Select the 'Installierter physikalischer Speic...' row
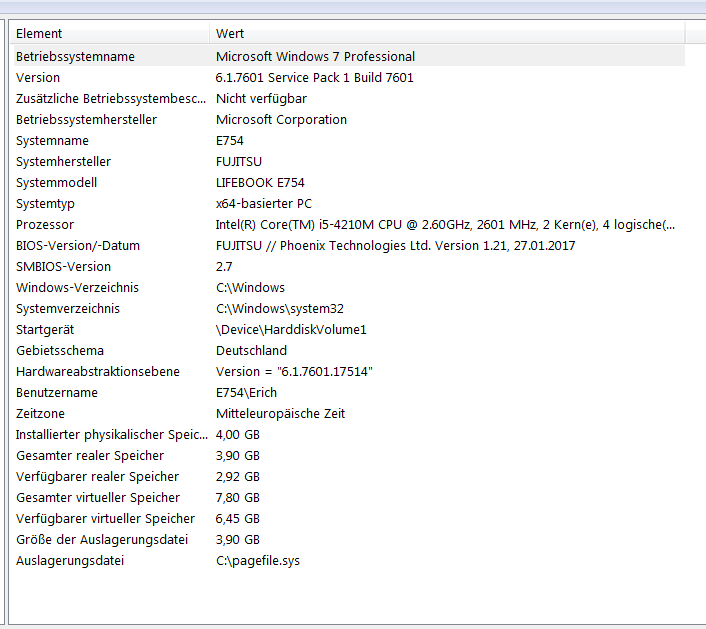The height and width of the screenshot is (629, 706). [x=349, y=435]
